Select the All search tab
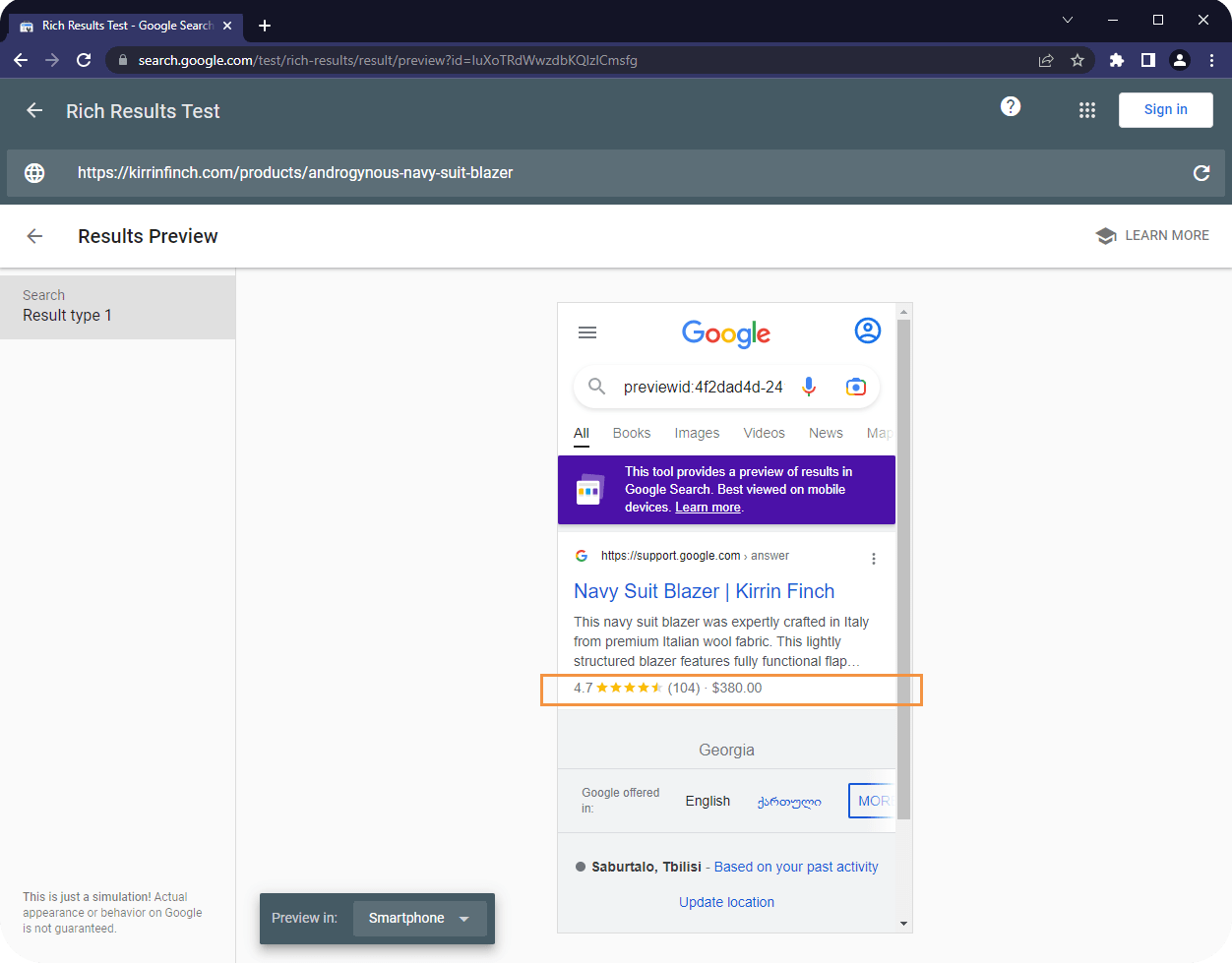This screenshot has width=1232, height=963. tap(582, 433)
